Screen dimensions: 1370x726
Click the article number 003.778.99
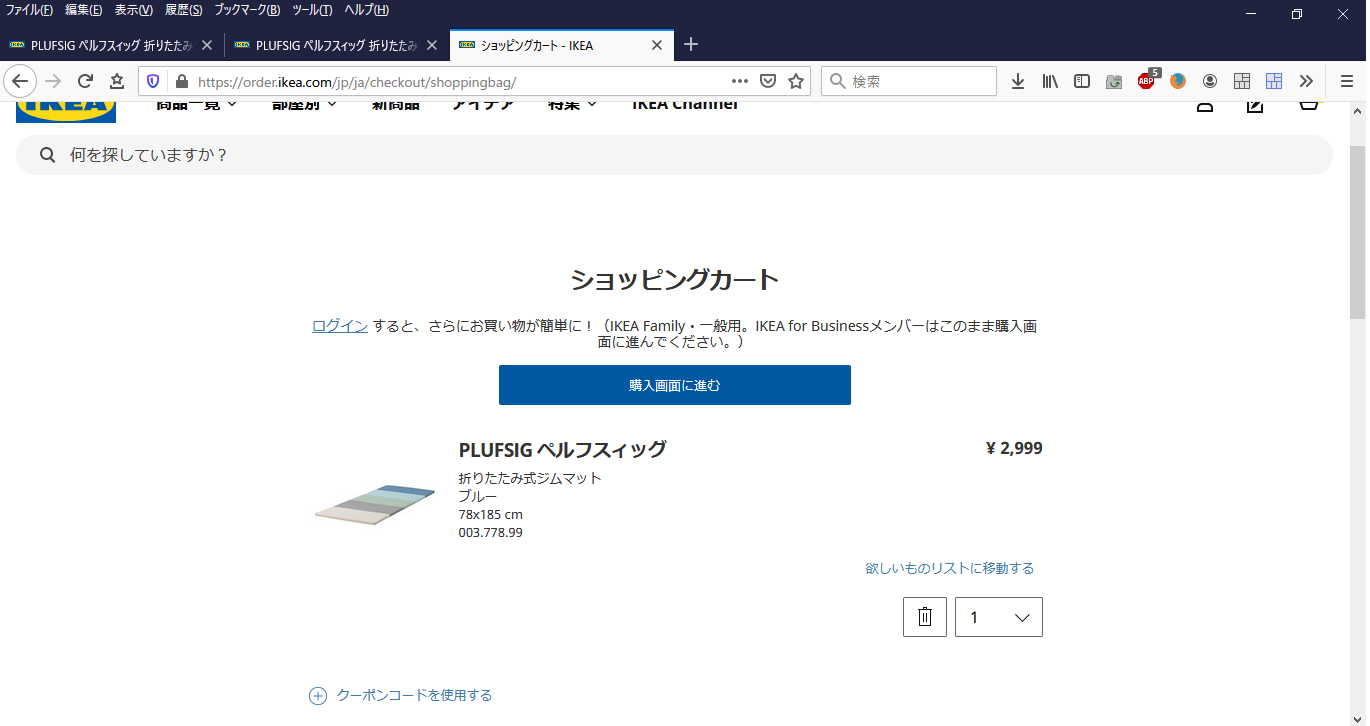click(x=491, y=532)
